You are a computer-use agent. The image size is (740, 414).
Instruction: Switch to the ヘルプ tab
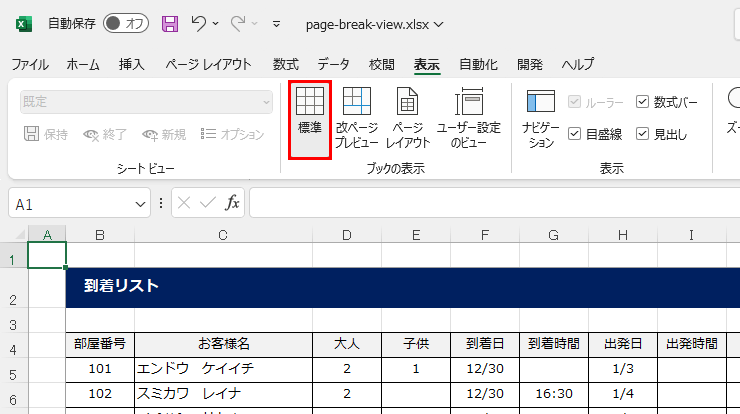[x=578, y=64]
